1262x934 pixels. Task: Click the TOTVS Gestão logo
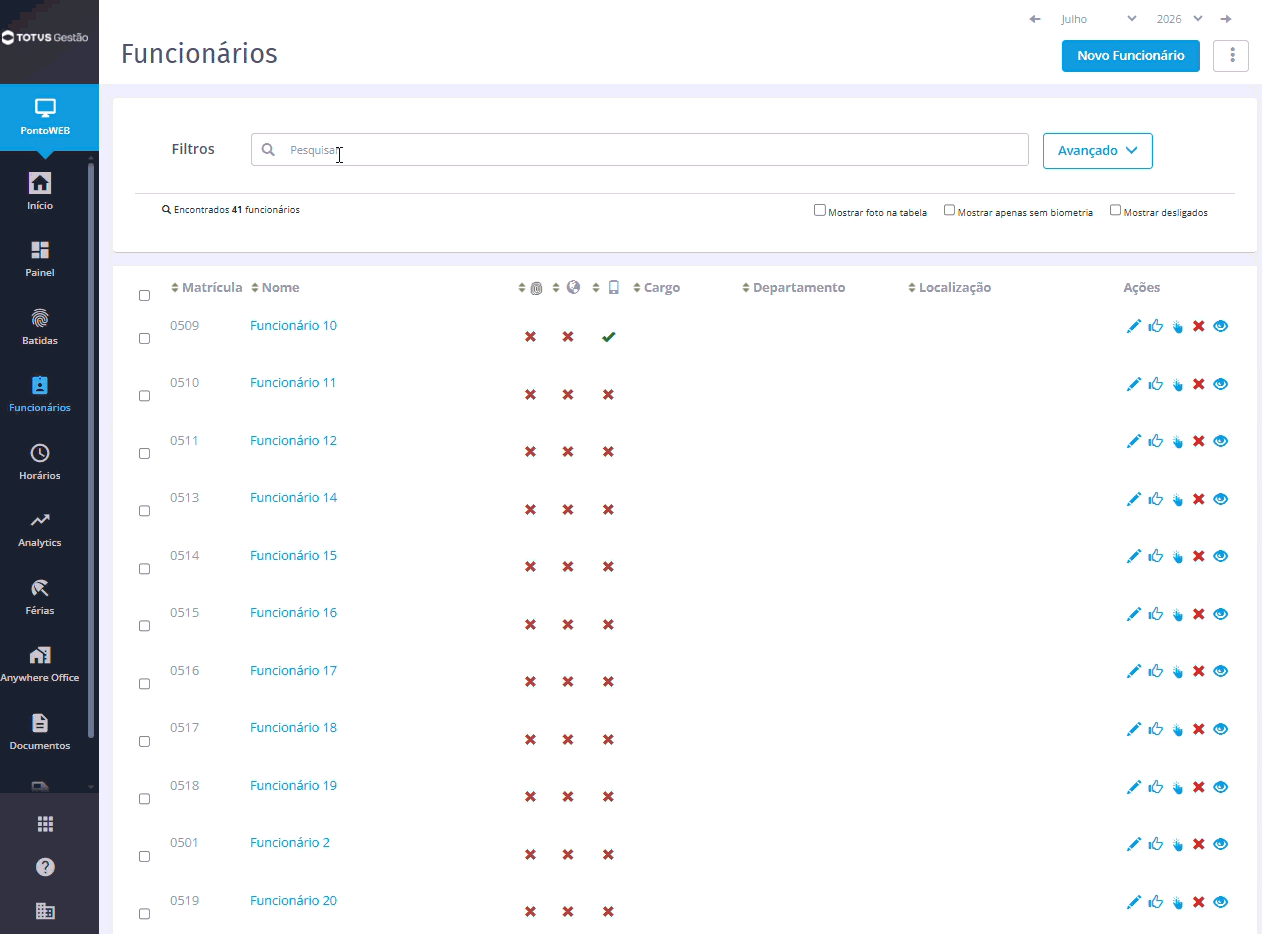[x=45, y=37]
